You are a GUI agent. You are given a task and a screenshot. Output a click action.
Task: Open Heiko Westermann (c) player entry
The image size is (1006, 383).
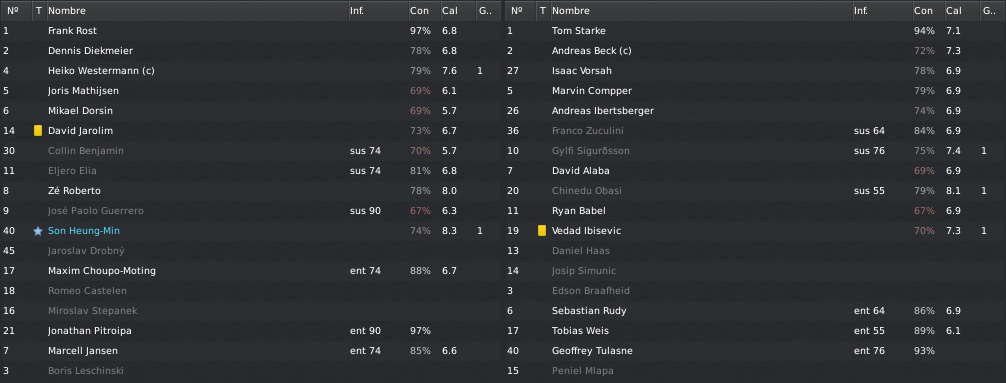[x=101, y=71]
